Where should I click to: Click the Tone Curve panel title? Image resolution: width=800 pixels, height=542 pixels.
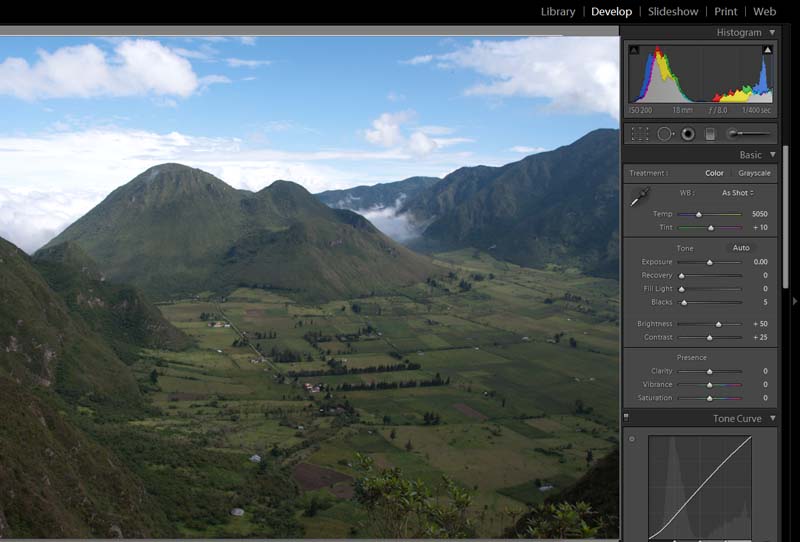point(737,418)
